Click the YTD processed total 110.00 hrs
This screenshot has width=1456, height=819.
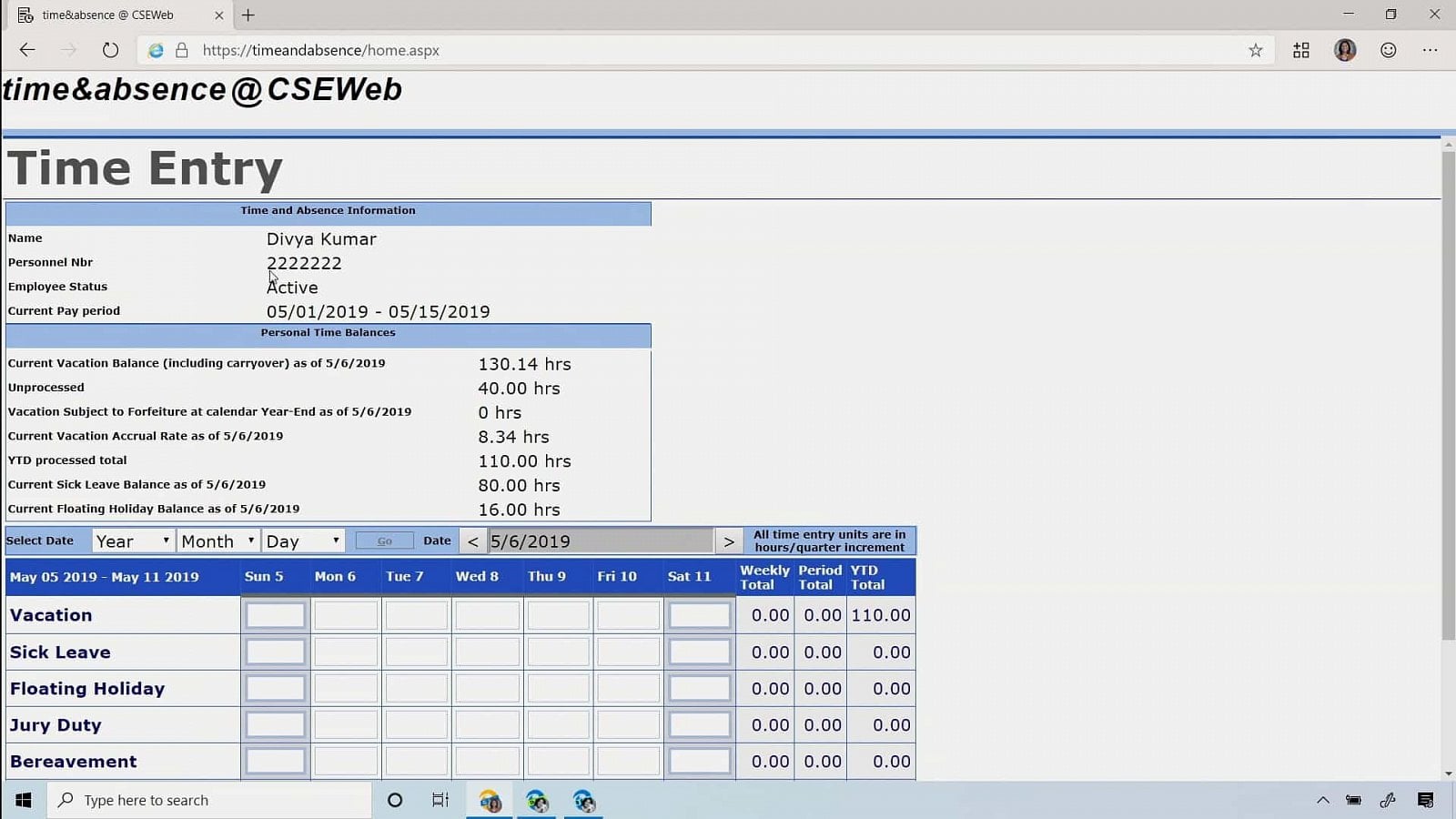click(x=524, y=461)
